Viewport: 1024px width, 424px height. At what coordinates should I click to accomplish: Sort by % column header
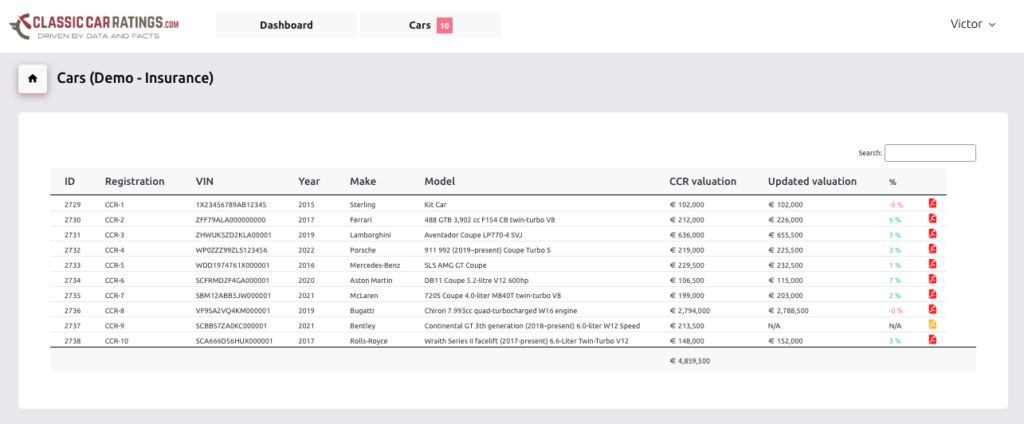(x=893, y=182)
